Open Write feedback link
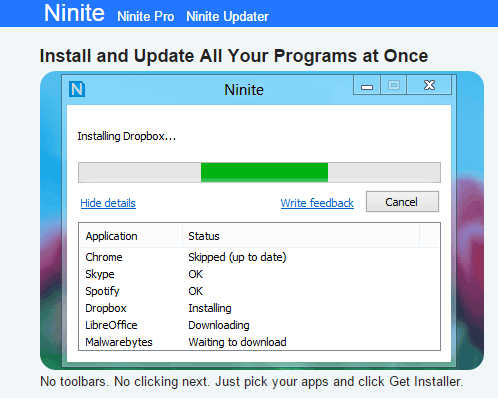This screenshot has height=399, width=498. point(317,203)
